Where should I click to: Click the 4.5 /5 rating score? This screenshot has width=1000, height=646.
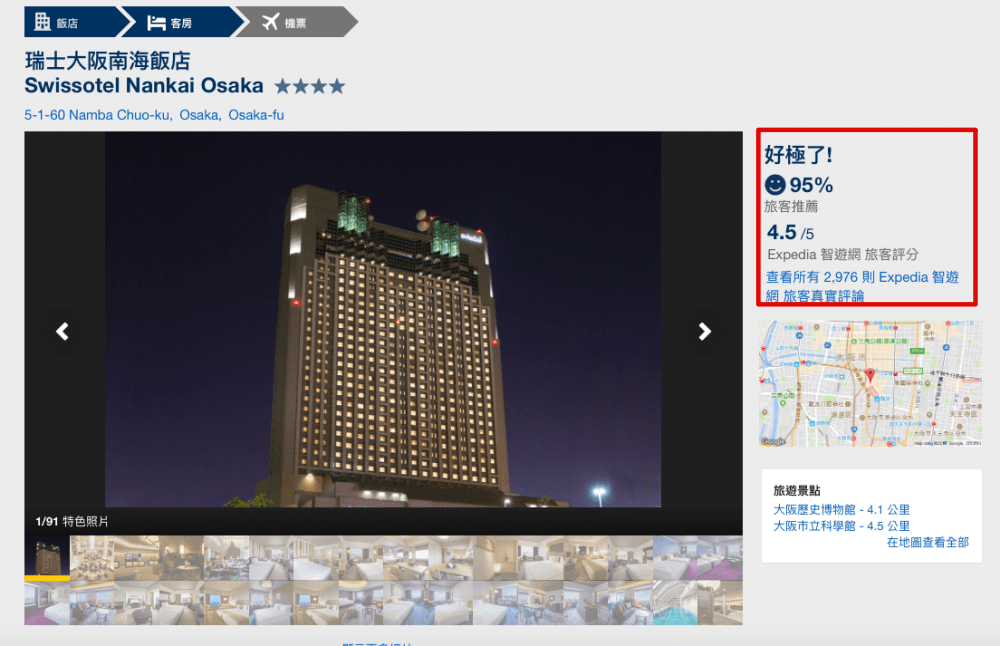click(790, 232)
